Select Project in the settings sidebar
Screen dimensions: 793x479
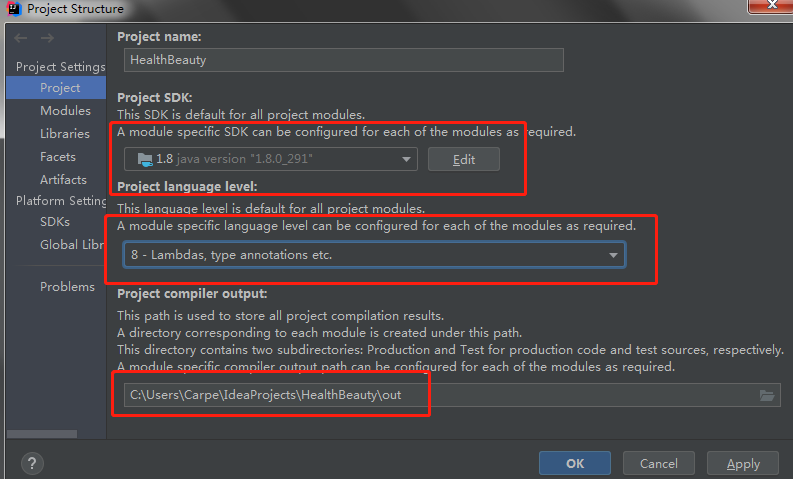coord(60,88)
